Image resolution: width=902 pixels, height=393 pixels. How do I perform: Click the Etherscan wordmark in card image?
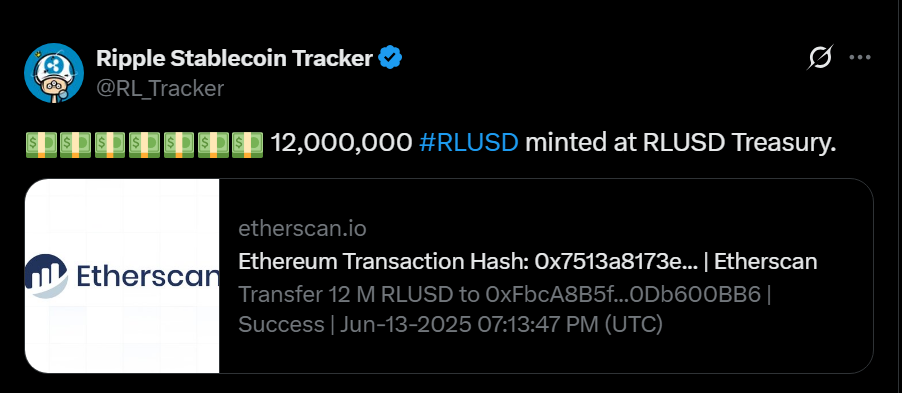(147, 276)
